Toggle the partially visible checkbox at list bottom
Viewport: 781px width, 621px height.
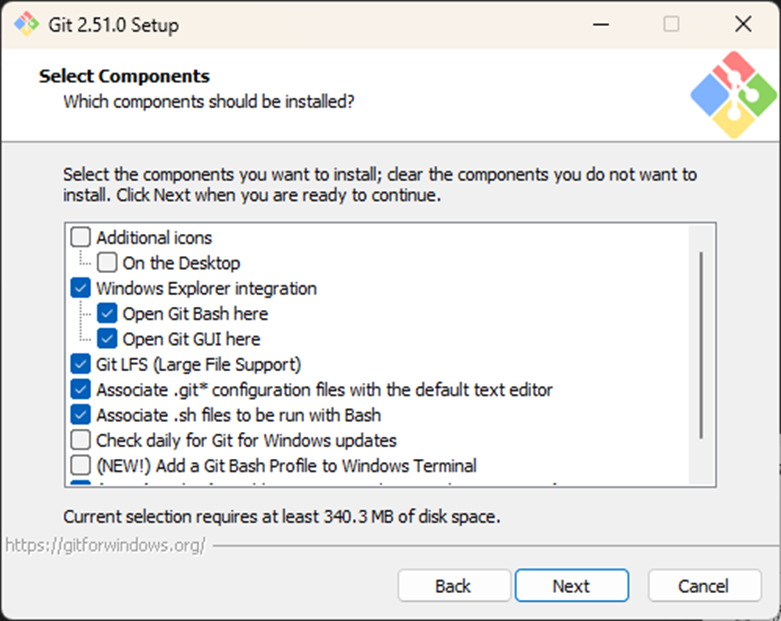pyautogui.click(x=81, y=484)
